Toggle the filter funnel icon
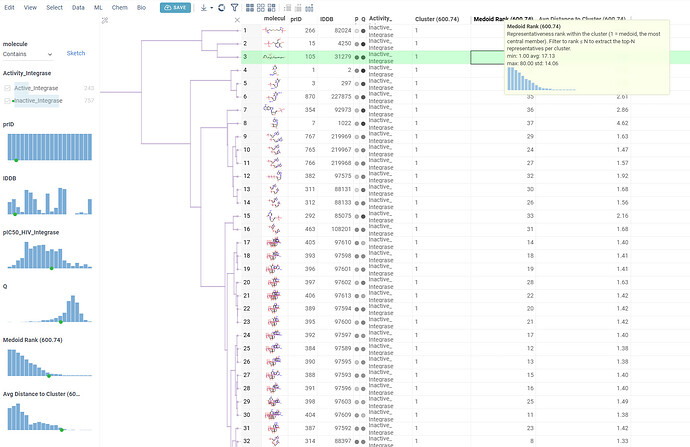 click(x=235, y=7)
